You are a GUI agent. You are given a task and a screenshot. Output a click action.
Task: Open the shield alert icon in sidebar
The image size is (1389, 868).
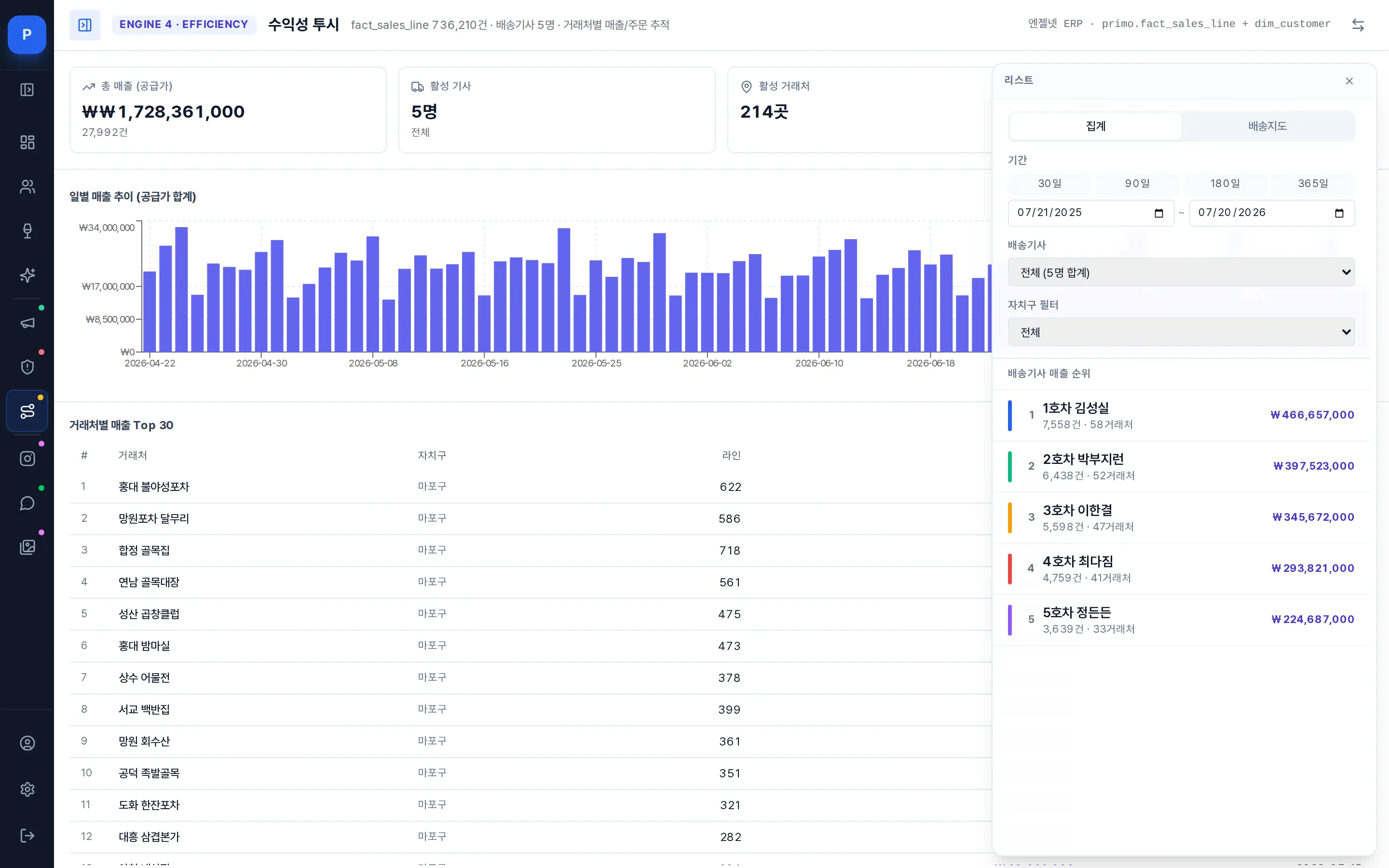[x=27, y=367]
